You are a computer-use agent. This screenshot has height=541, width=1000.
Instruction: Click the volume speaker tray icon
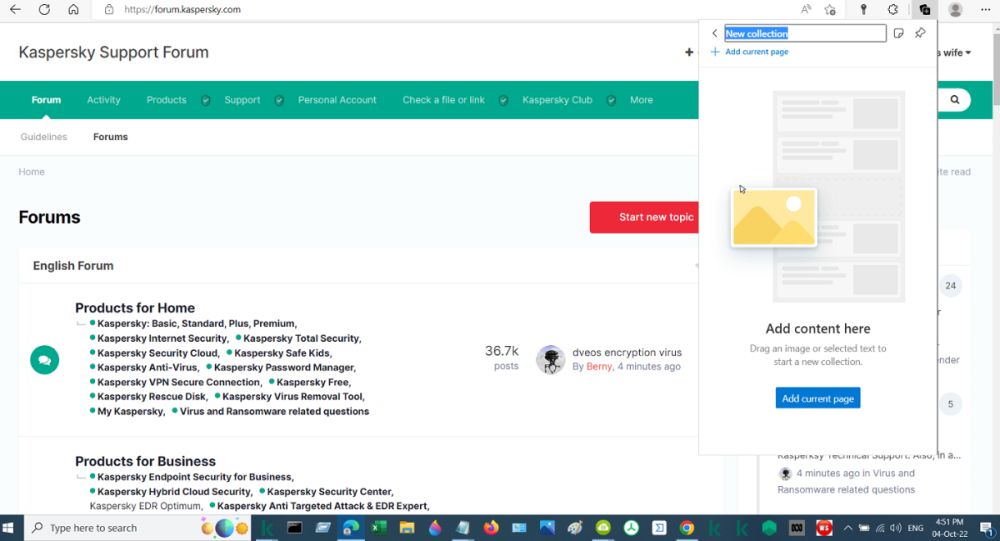coord(895,528)
